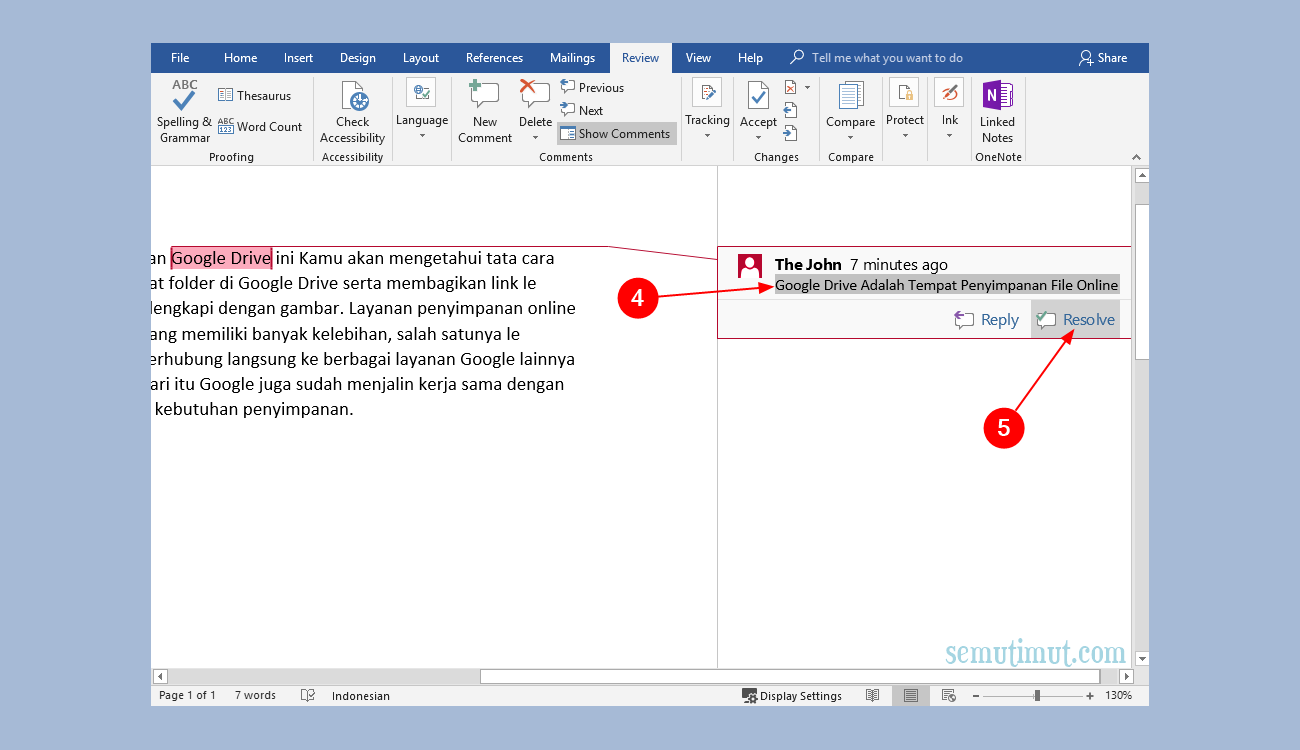Open the Thesaurus
This screenshot has width=1300, height=750.
[254, 95]
